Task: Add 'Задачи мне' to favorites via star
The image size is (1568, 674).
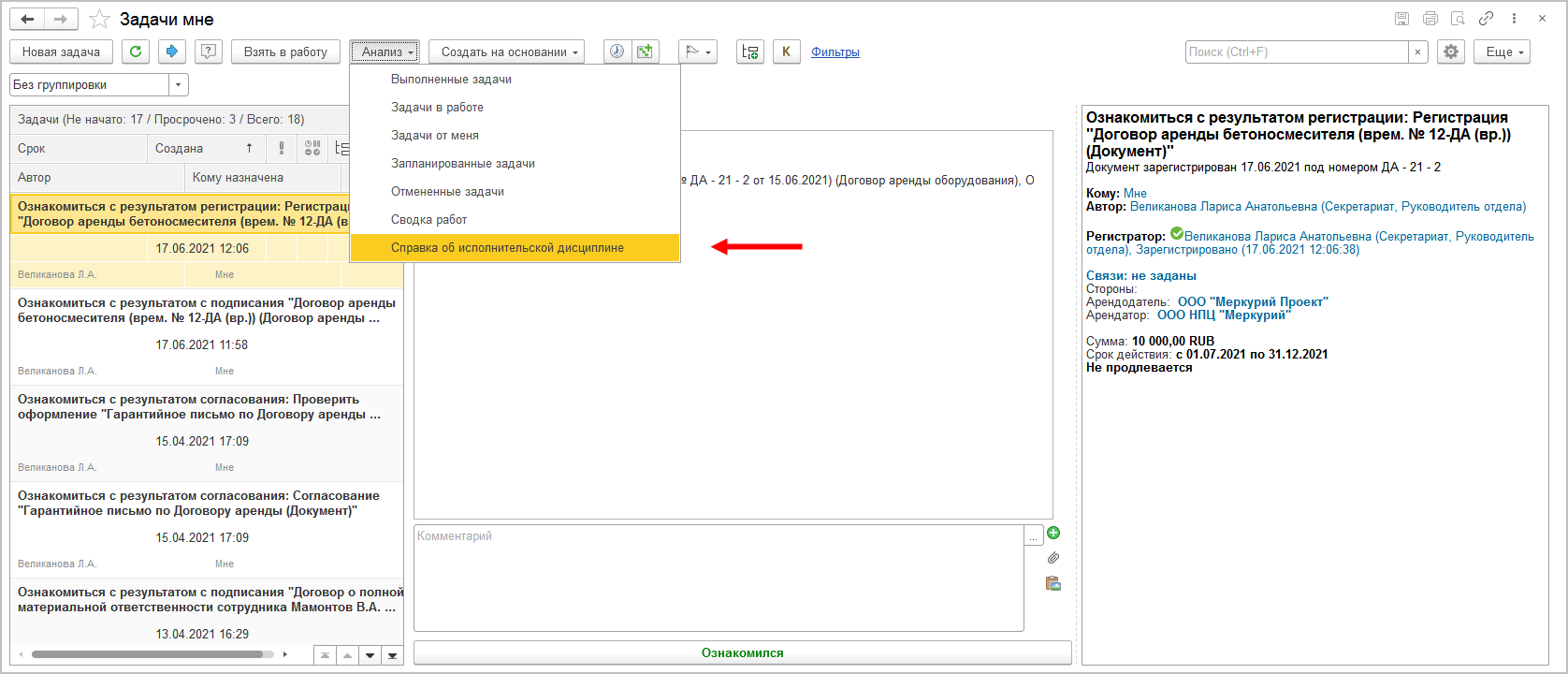Action: tap(98, 19)
